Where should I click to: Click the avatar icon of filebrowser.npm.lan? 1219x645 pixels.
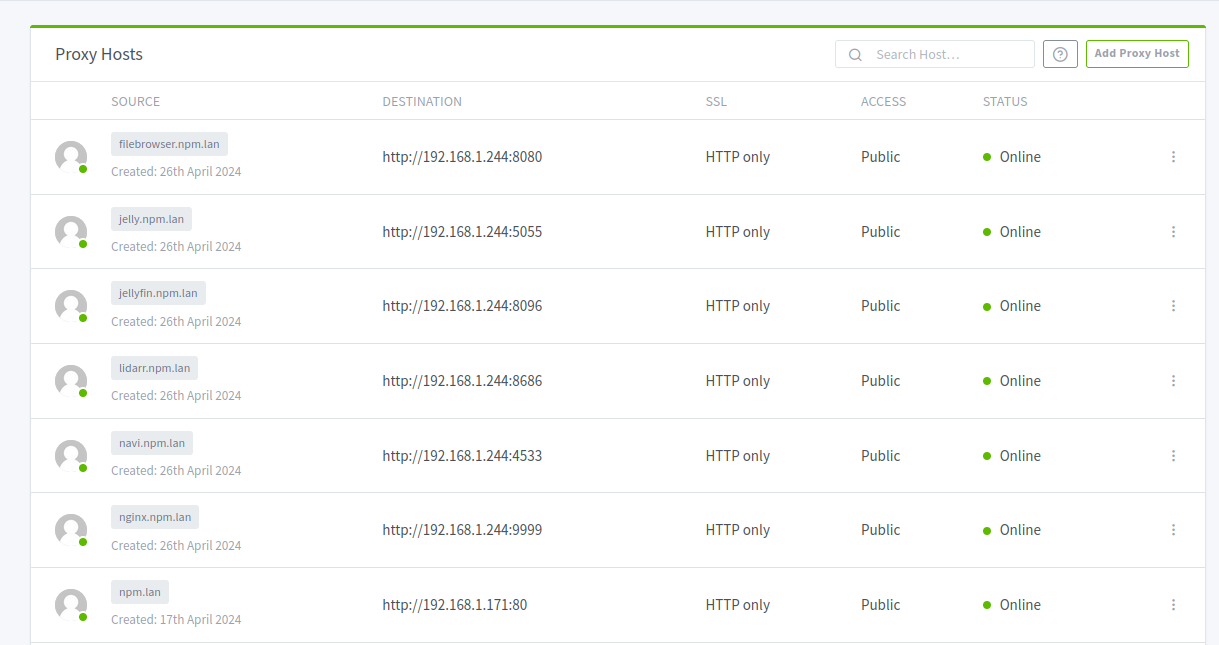pos(71,157)
